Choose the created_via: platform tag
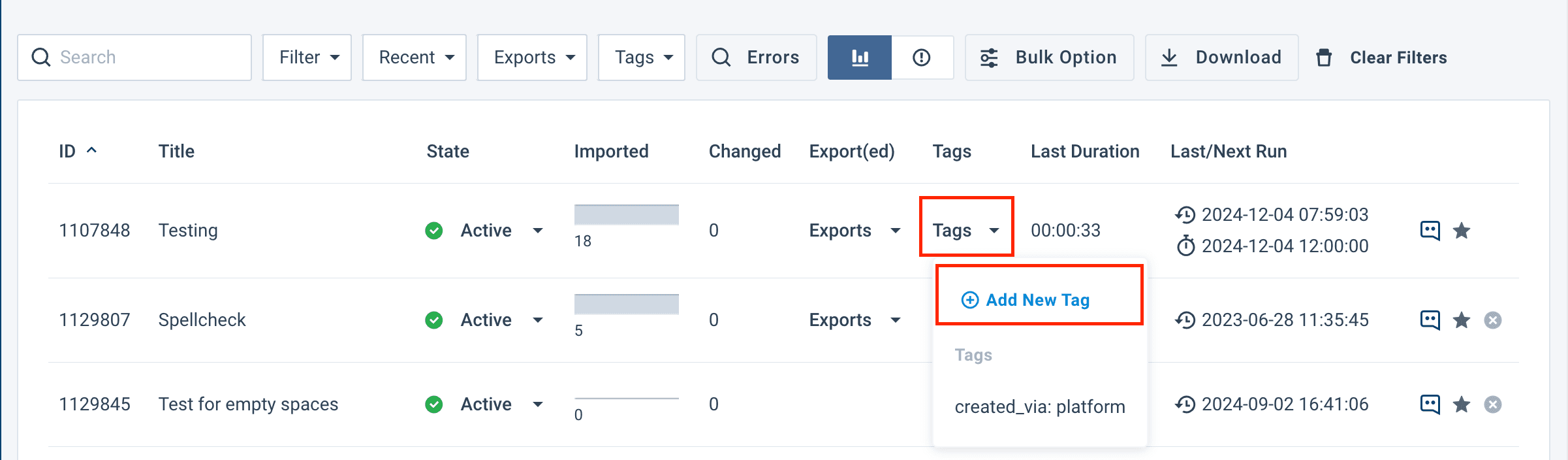The image size is (1568, 460). click(1039, 406)
